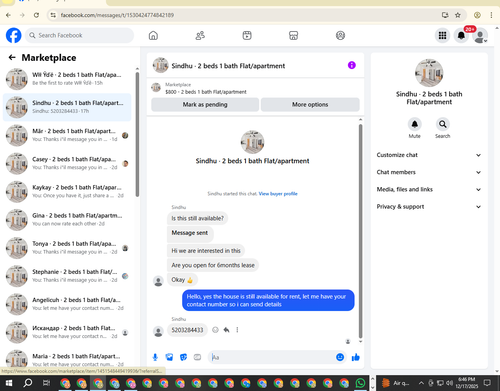This screenshot has height=391, width=500.
Task: Expand Media, files and links section
Action: pos(429,189)
